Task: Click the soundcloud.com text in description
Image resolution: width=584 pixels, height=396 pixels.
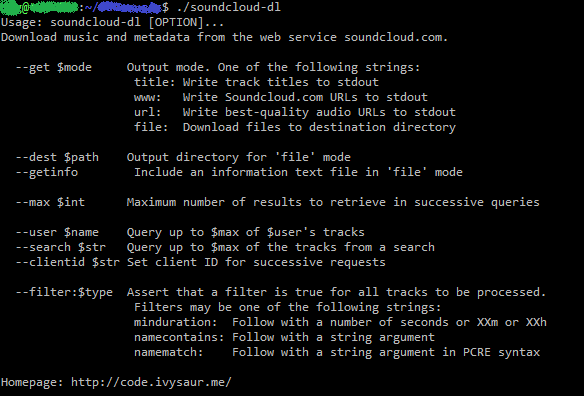Action: click(396, 37)
